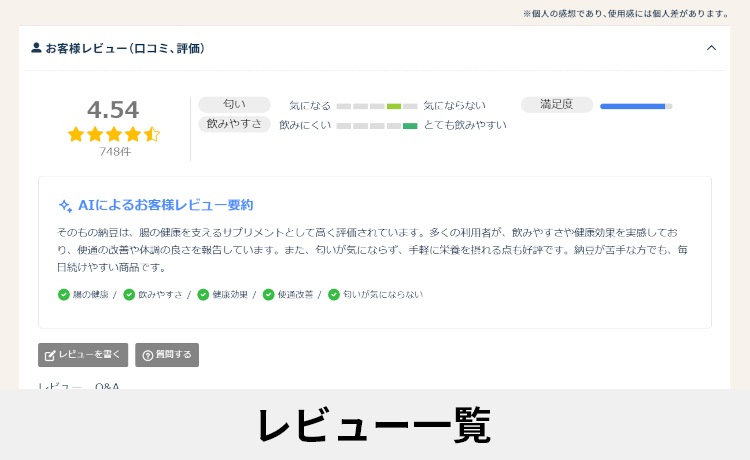The width and height of the screenshot is (750, 460).
Task: Click the sparkle icon next to AIによるお客様レビュー要約
Action: coord(65,206)
